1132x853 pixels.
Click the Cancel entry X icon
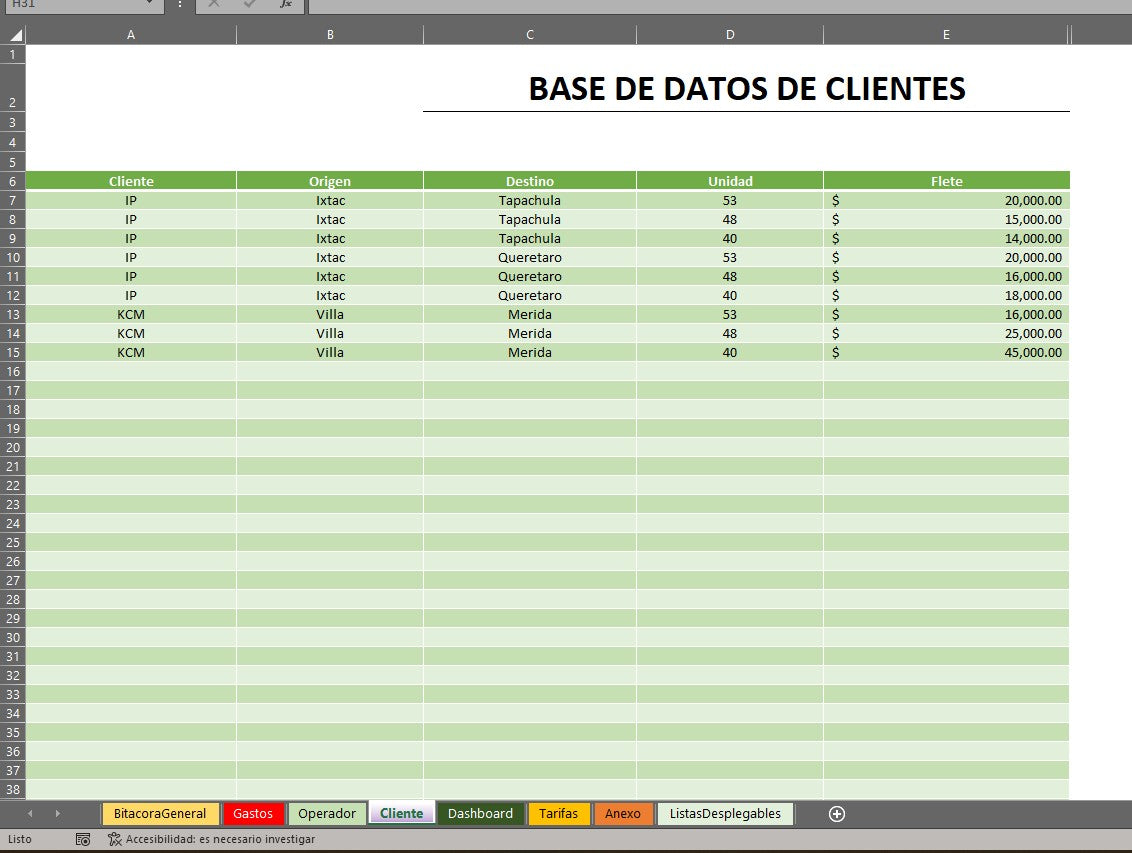point(214,4)
